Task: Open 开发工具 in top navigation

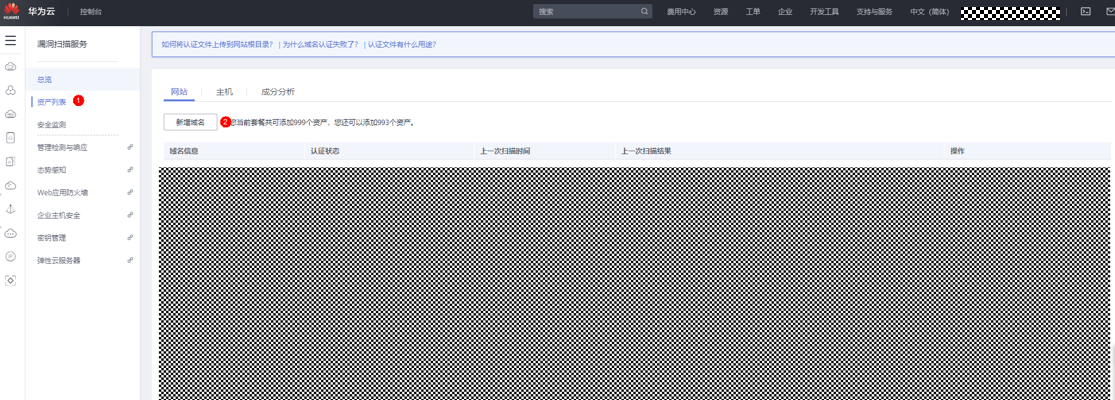Action: click(825, 12)
